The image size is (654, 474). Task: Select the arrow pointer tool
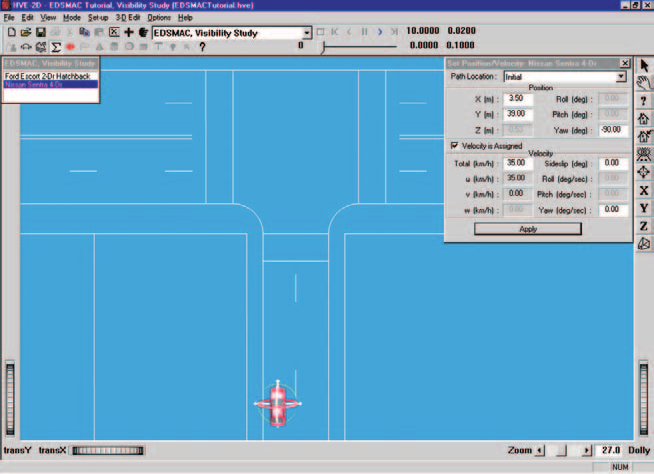point(644,66)
